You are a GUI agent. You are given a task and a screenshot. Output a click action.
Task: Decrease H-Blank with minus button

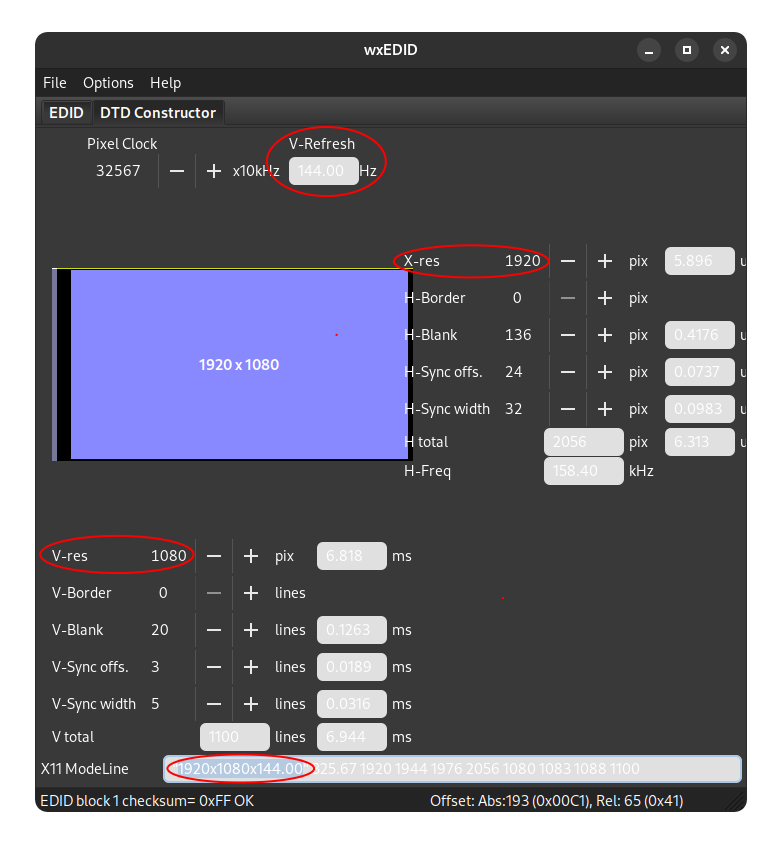click(568, 335)
